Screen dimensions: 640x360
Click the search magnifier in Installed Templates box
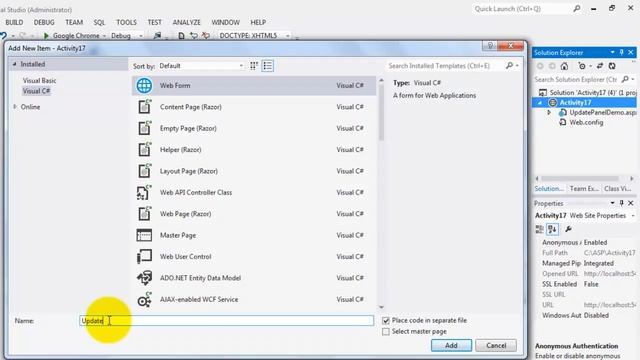pos(509,65)
